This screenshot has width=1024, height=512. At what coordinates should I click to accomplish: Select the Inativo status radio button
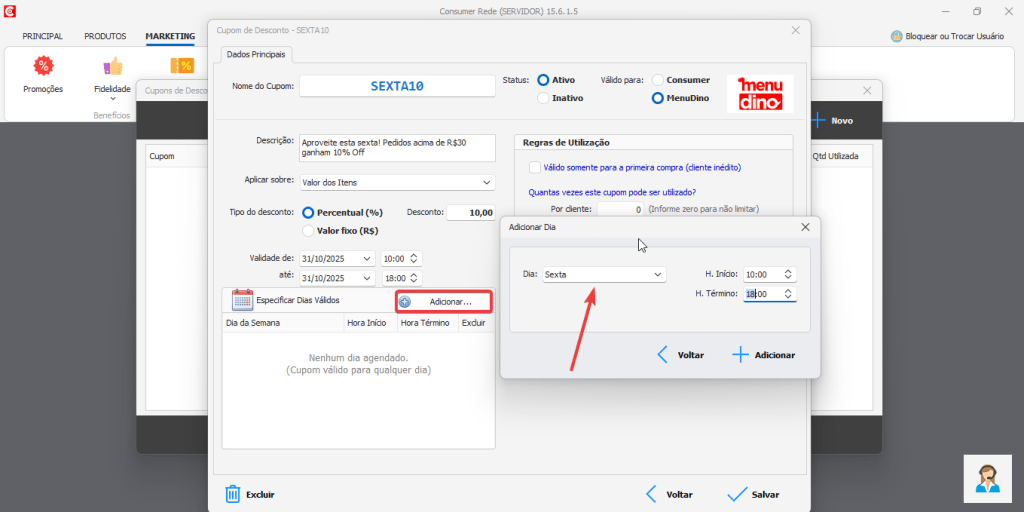544,98
